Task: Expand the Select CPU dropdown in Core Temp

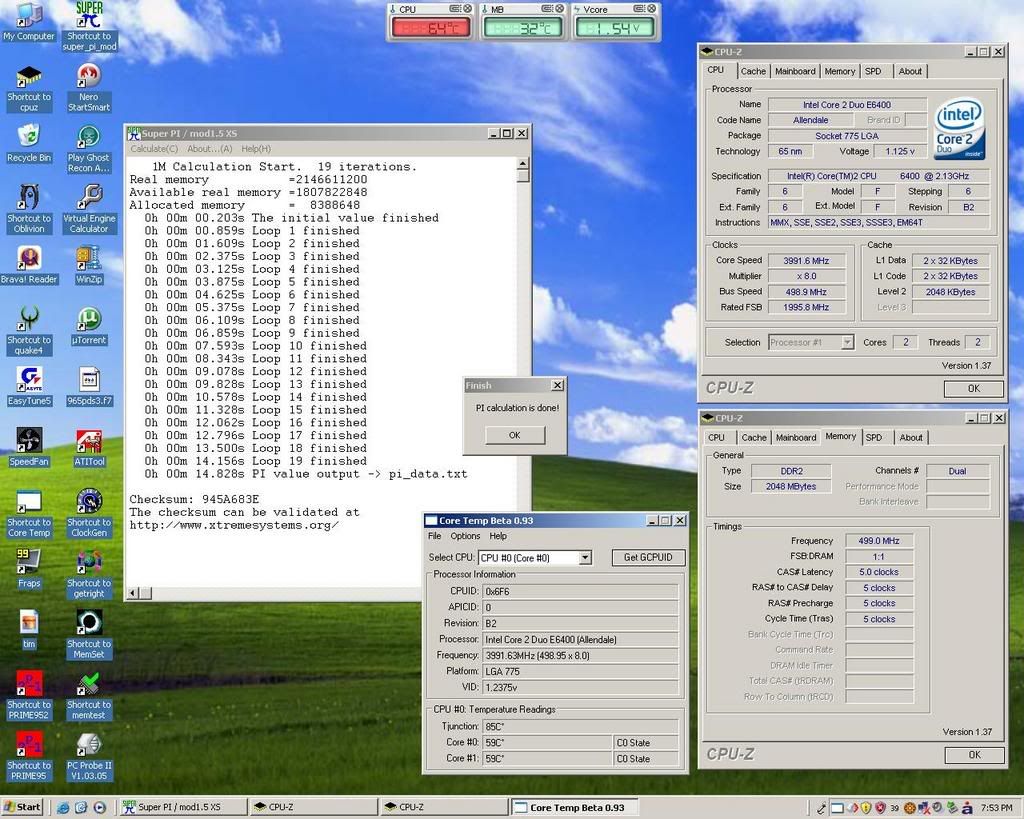Action: (585, 558)
